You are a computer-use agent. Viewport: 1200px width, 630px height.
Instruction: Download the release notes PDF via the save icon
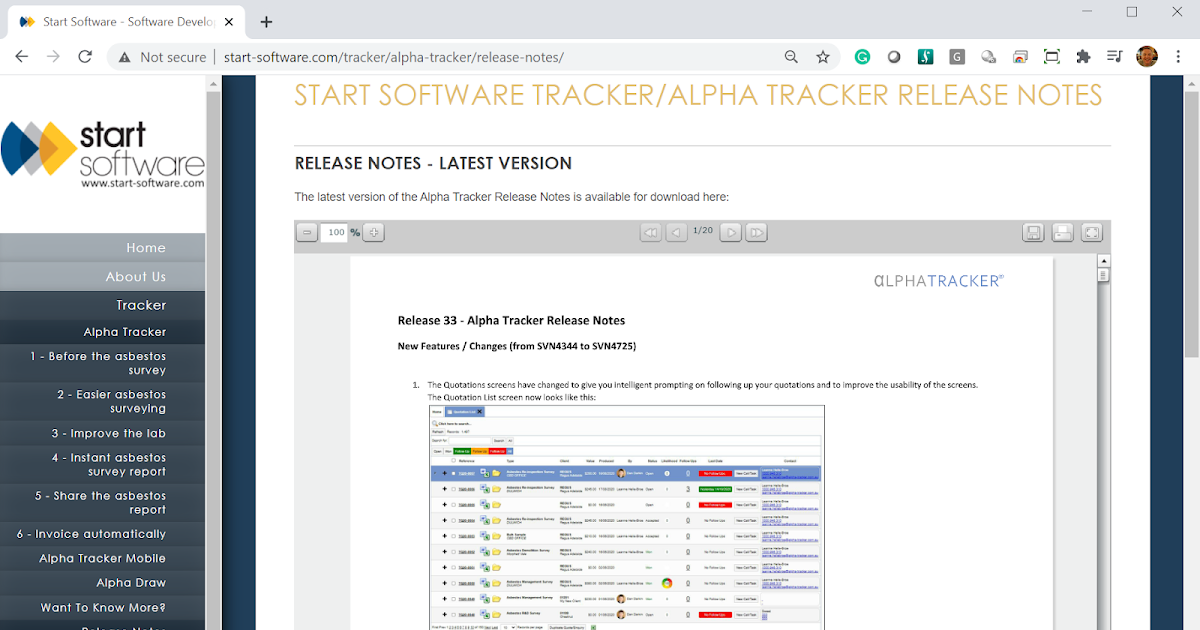1033,232
